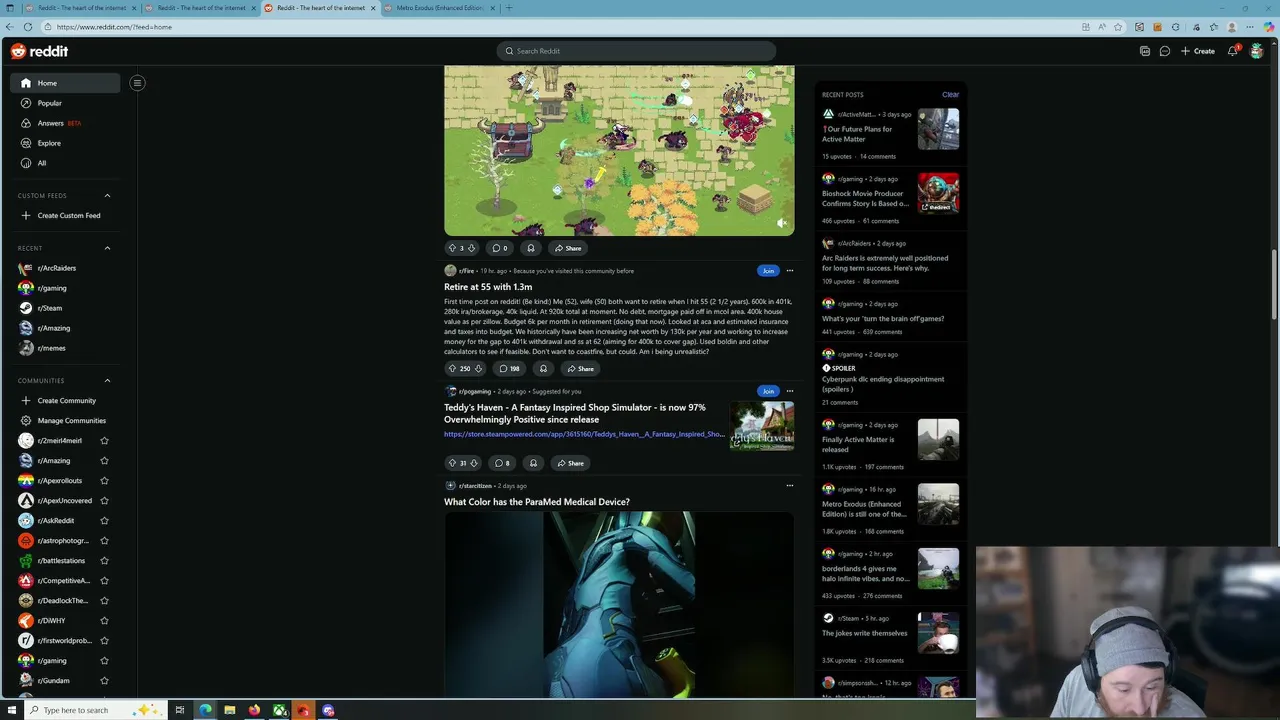The height and width of the screenshot is (720, 1280).
Task: Open a new browser tab
Action: tap(509, 8)
